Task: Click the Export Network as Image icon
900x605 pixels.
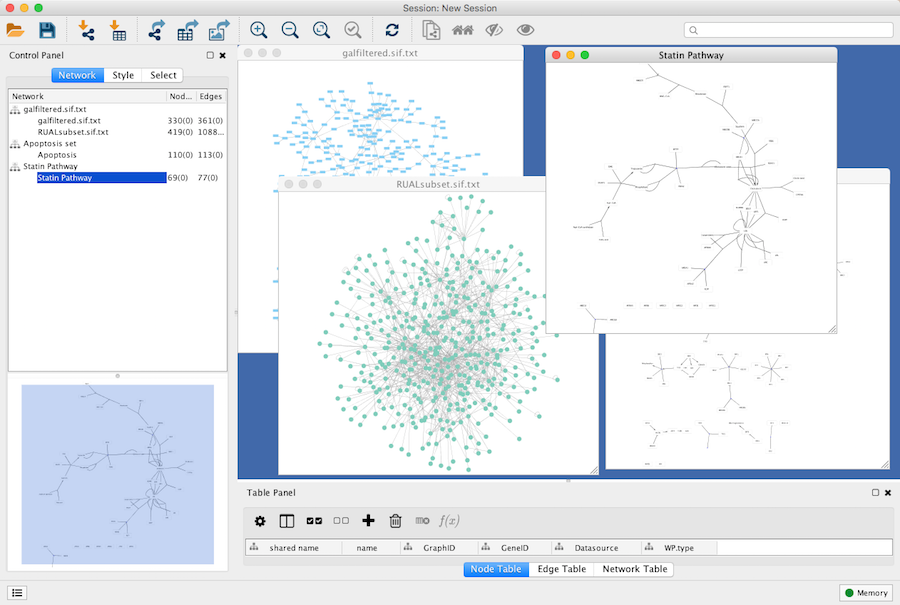Action: [219, 31]
